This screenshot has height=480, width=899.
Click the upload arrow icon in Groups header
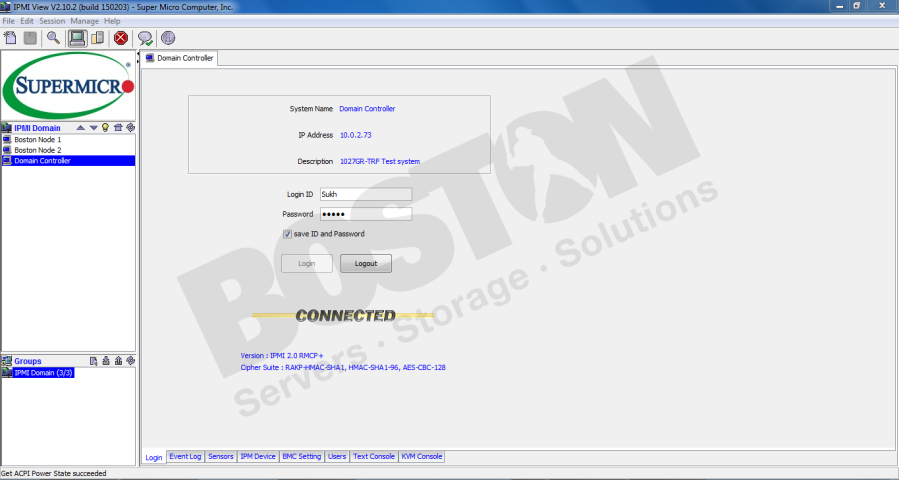tap(118, 361)
